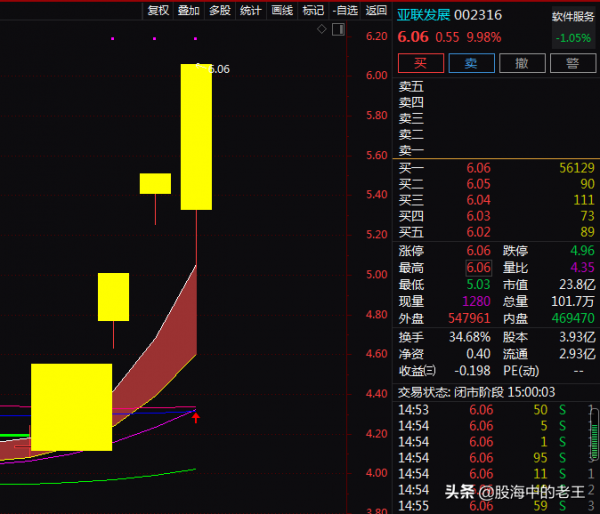Screen dimensions: 600x514
Task: Click the 警 price alert button
Action: (x=572, y=63)
